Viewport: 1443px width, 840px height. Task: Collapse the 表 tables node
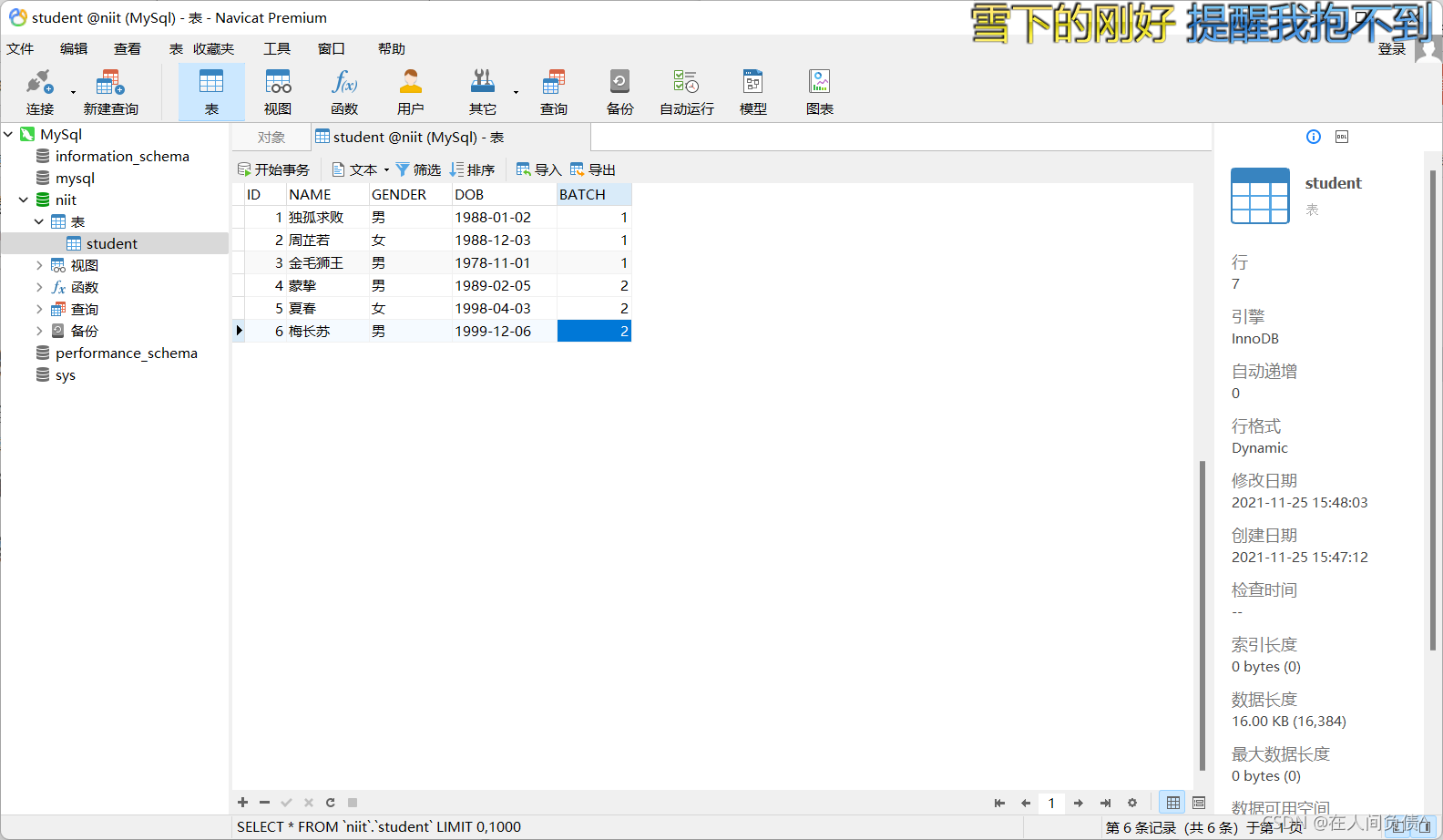point(39,221)
